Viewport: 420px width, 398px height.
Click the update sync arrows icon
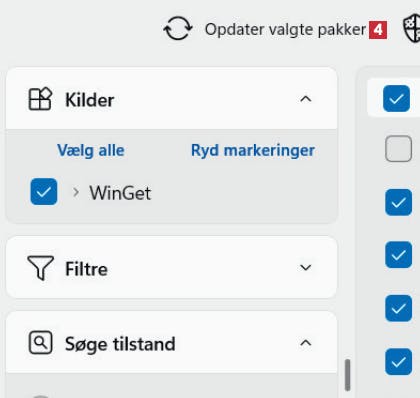point(178,29)
